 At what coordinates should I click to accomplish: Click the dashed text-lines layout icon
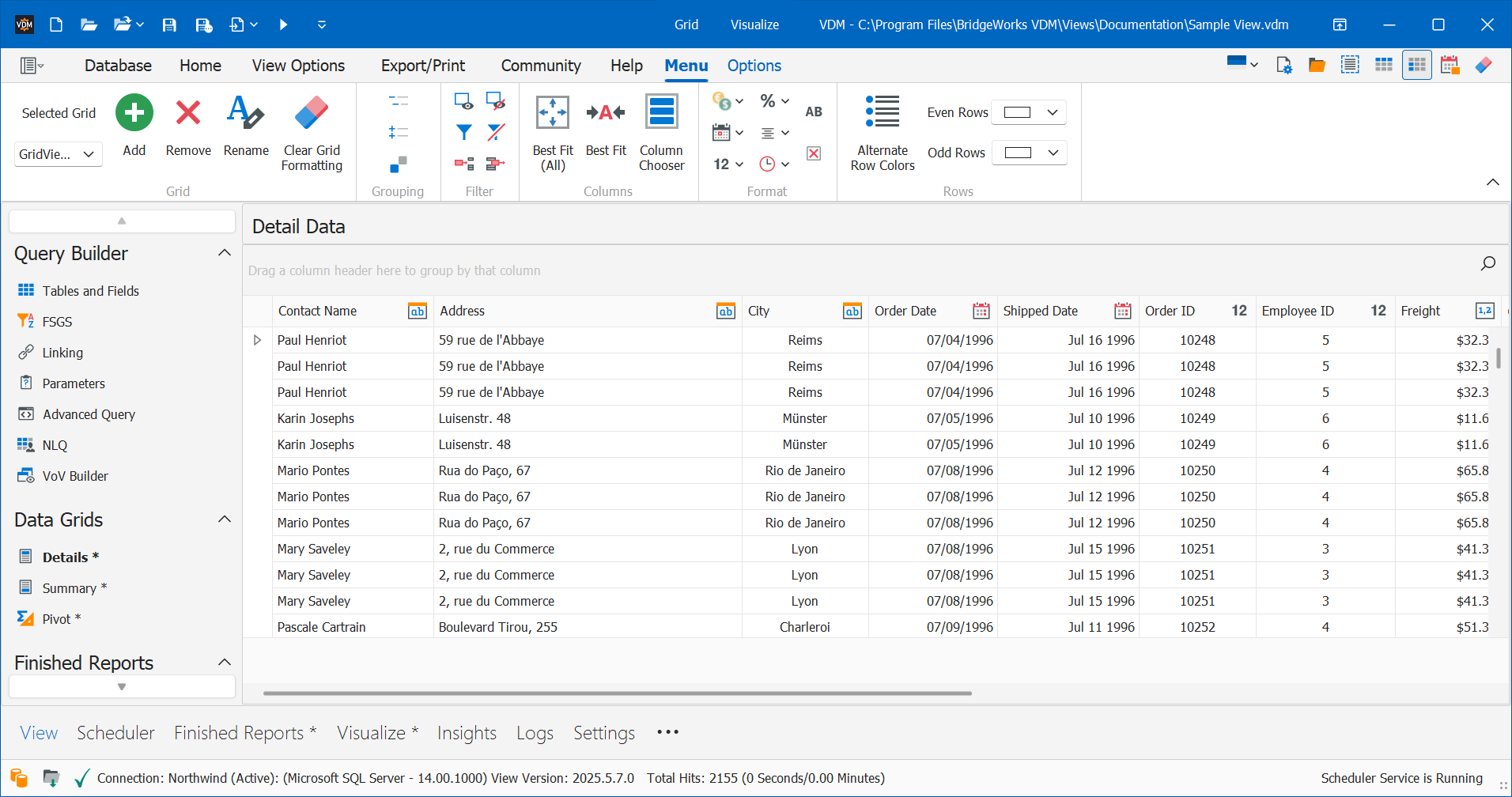tap(1350, 65)
